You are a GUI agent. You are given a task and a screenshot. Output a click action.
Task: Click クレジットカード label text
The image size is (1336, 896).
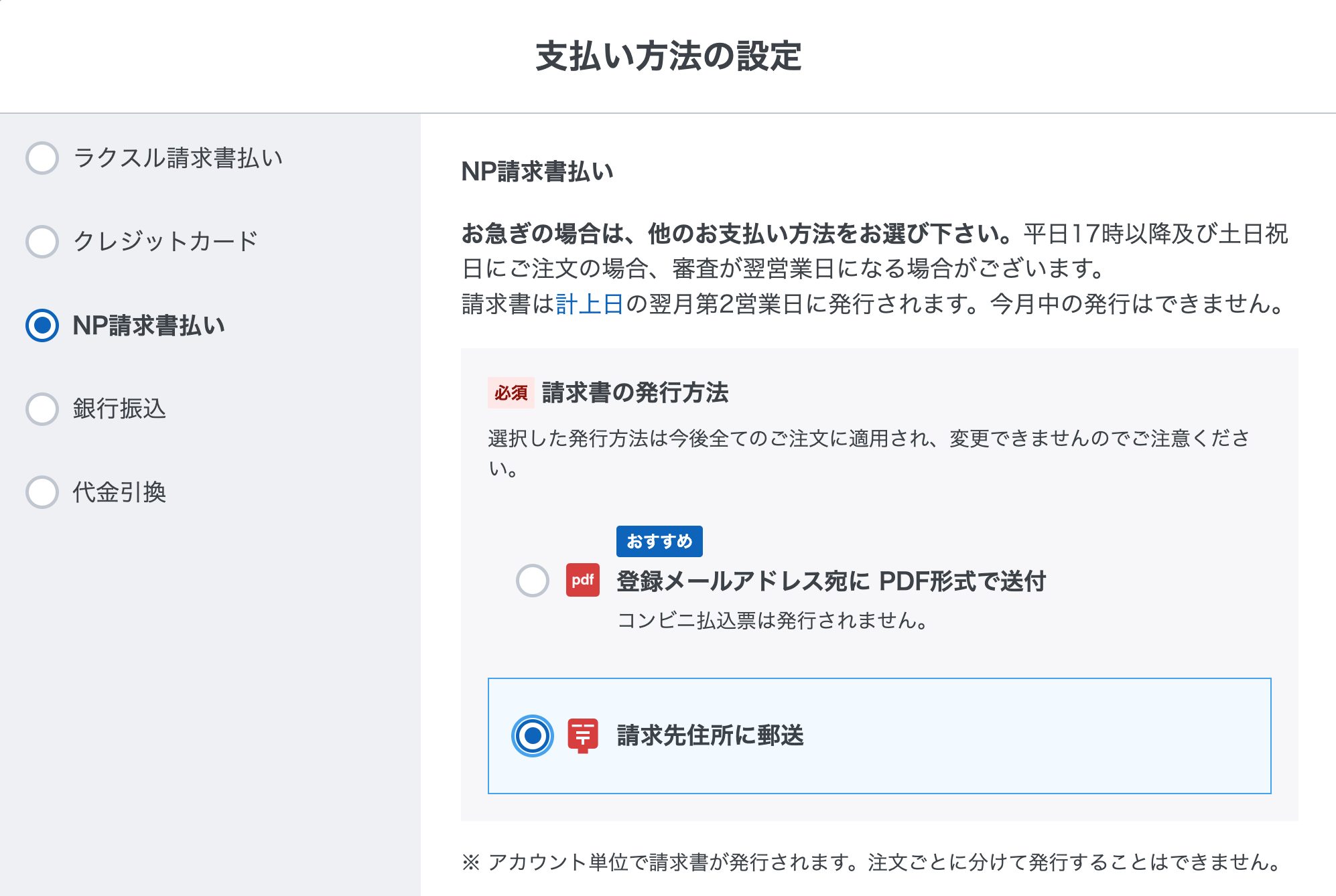tap(166, 241)
